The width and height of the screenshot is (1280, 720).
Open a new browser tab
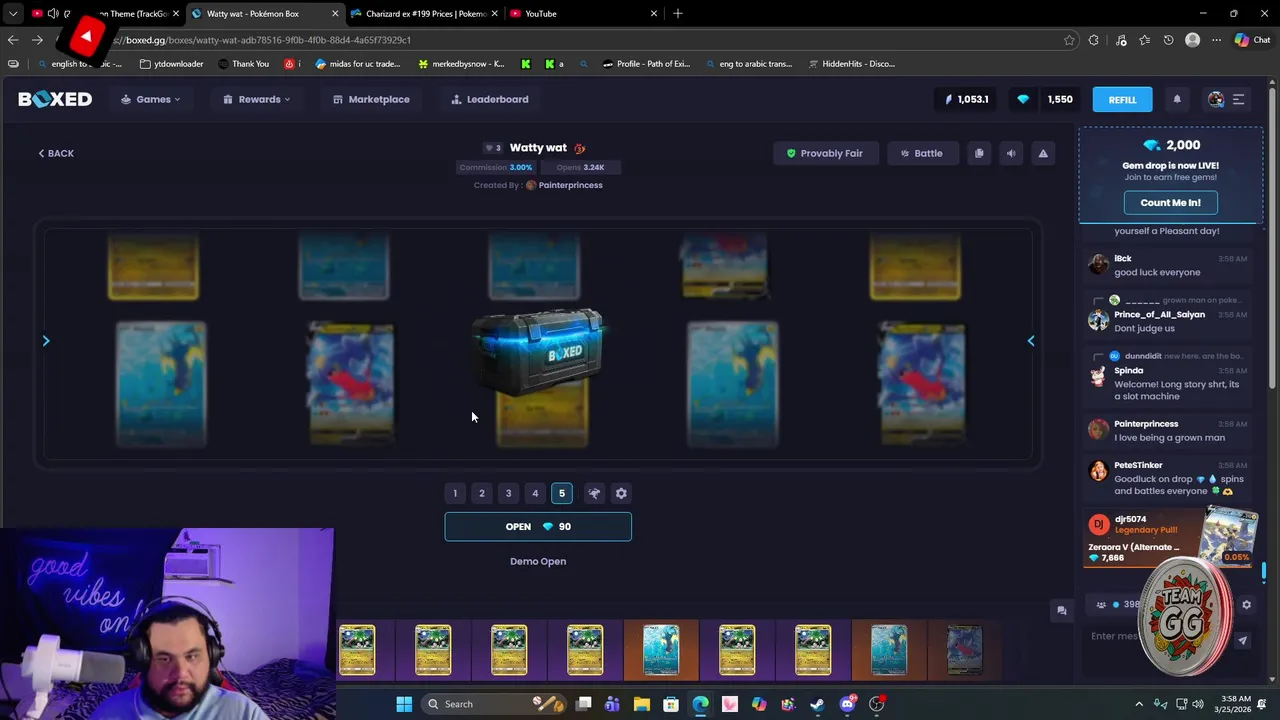678,13
